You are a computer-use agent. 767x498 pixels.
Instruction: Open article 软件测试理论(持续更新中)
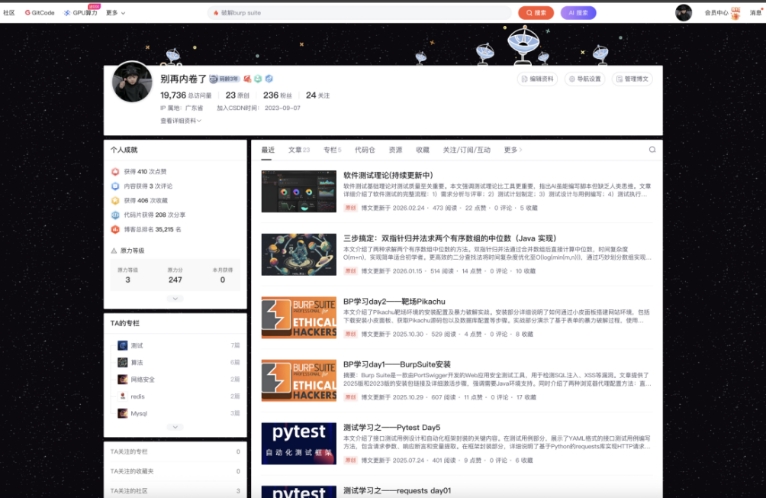pyautogui.click(x=388, y=175)
